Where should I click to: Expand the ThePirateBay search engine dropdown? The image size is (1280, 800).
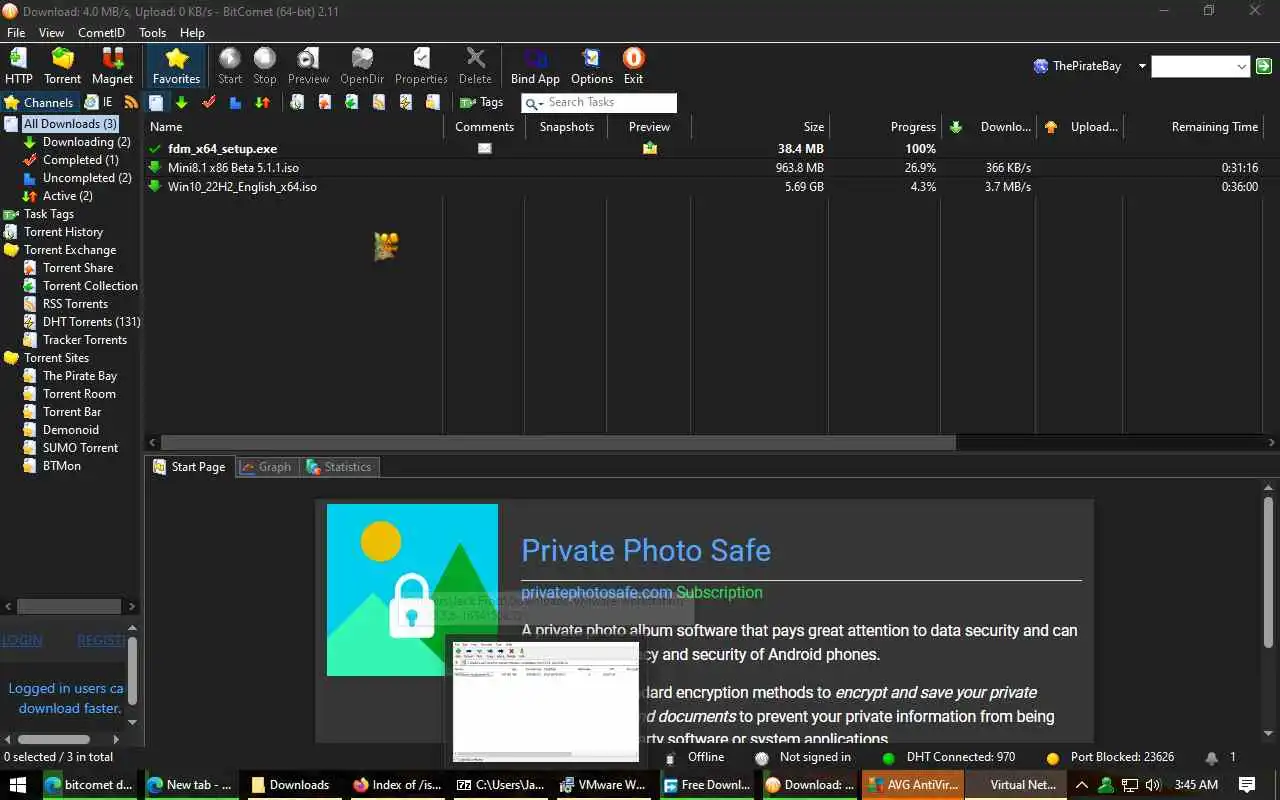coord(1142,66)
